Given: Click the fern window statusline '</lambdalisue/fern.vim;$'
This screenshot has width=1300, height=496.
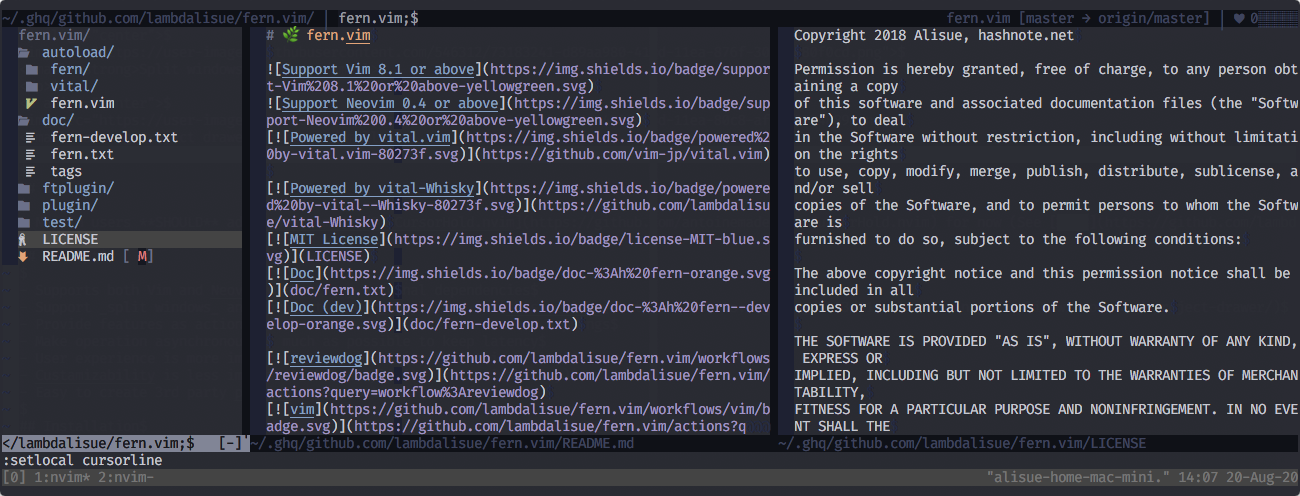Looking at the screenshot, I should click(98, 443).
